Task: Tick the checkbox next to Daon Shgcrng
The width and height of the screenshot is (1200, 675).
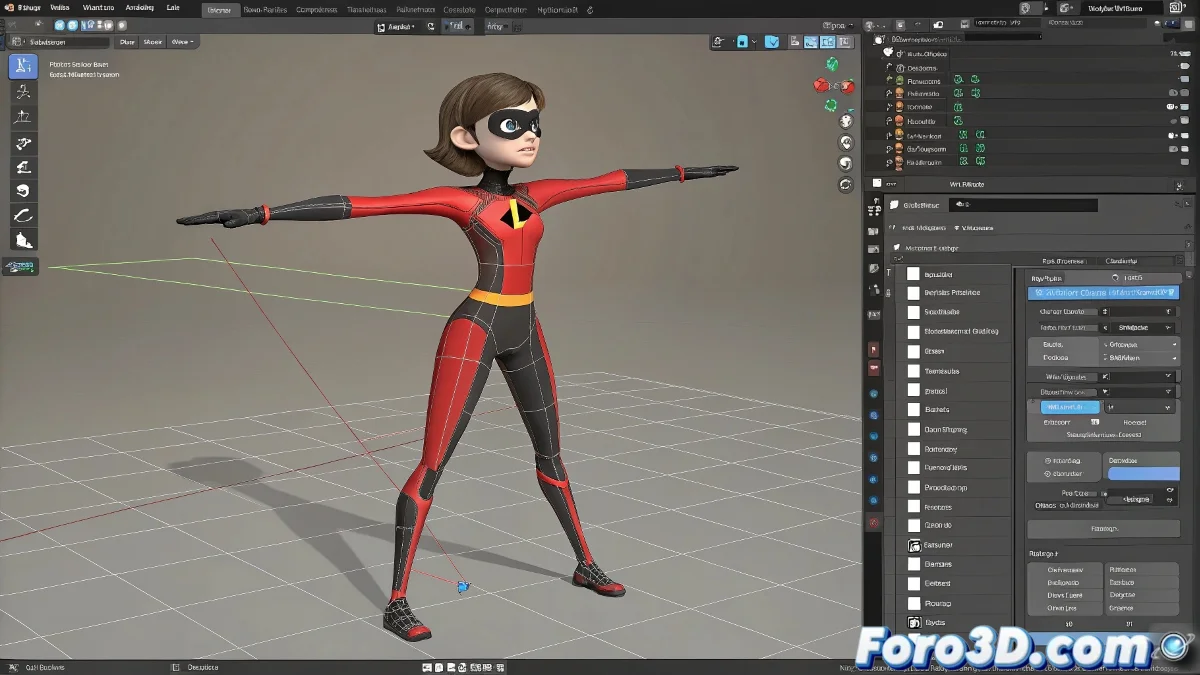Action: point(913,429)
